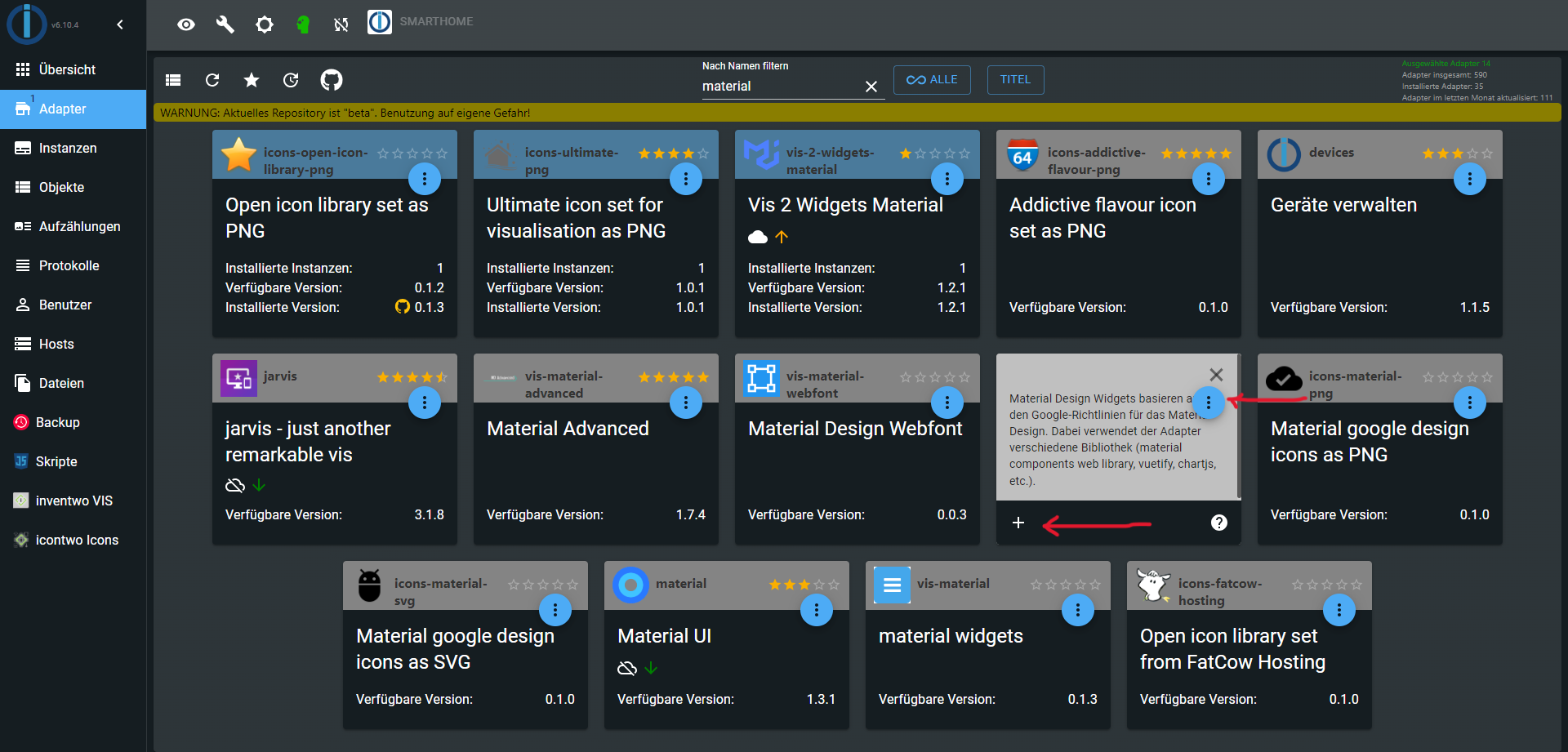This screenshot has height=752, width=1568.
Task: Open help question mark icon
Action: (x=1219, y=523)
